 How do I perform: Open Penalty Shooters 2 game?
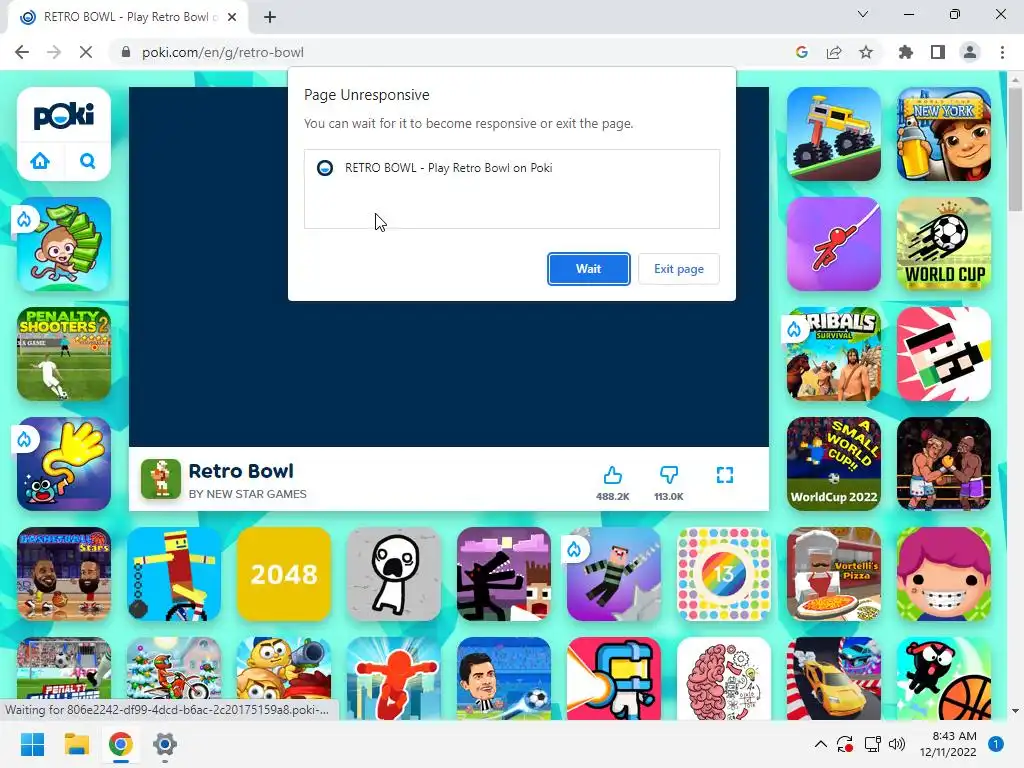pyautogui.click(x=64, y=354)
